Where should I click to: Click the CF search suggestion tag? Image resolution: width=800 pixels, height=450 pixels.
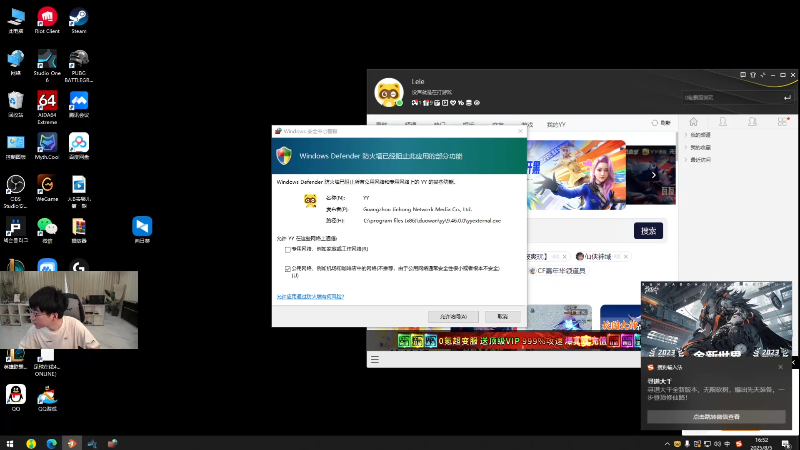[x=559, y=271]
